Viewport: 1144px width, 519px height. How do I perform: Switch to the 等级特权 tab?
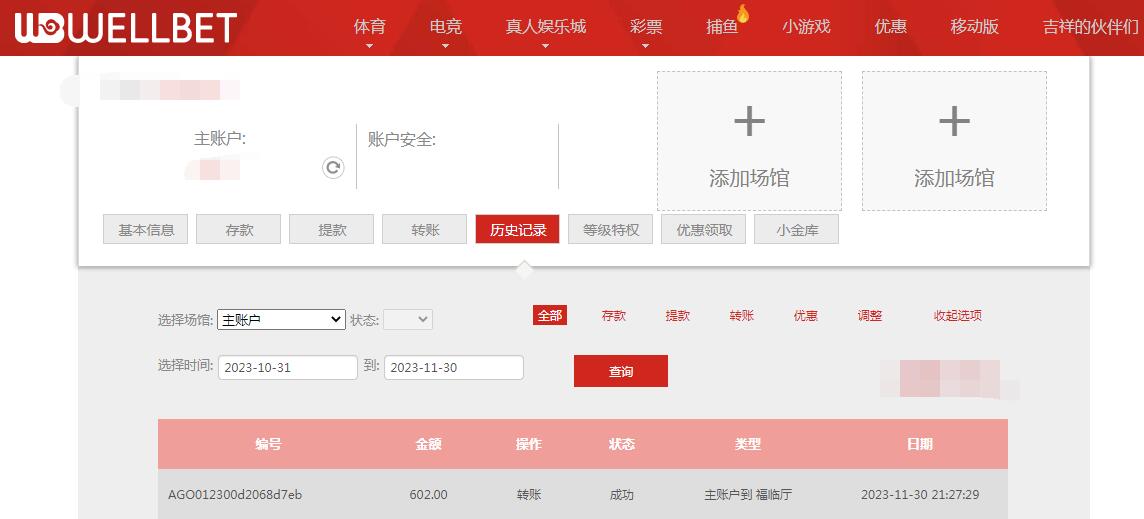pos(611,230)
